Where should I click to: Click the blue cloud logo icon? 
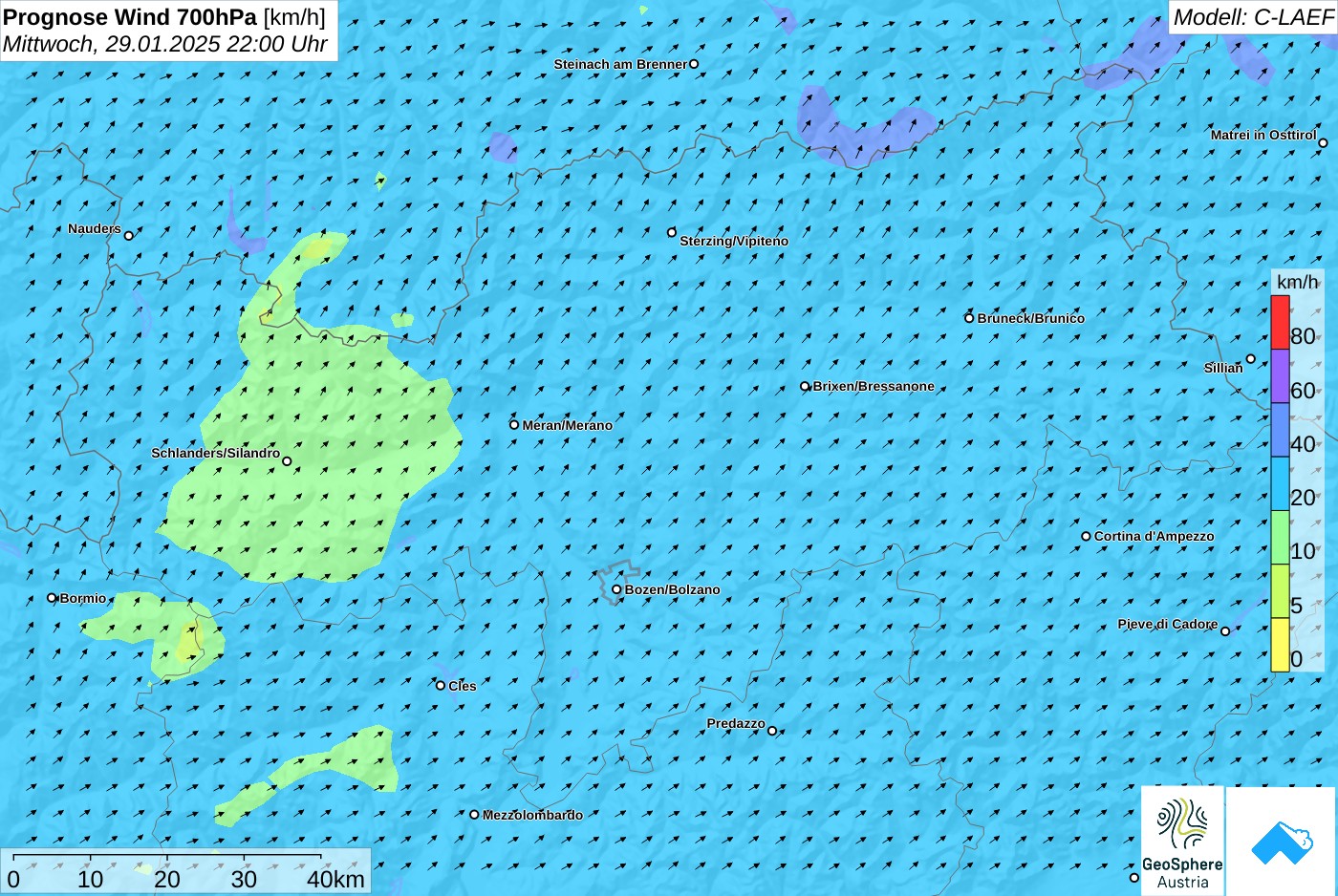click(x=1282, y=842)
